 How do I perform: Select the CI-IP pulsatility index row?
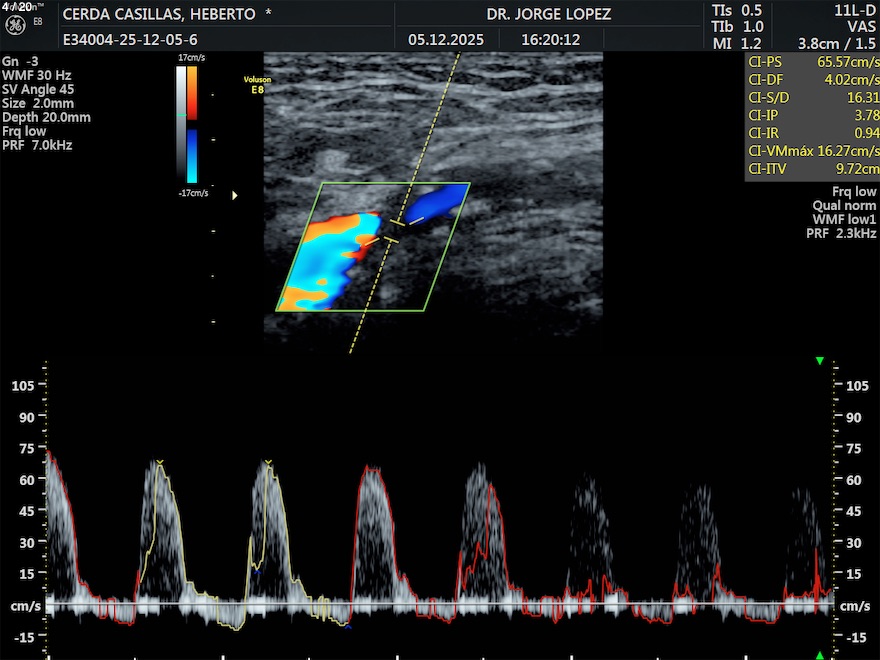pyautogui.click(x=812, y=116)
